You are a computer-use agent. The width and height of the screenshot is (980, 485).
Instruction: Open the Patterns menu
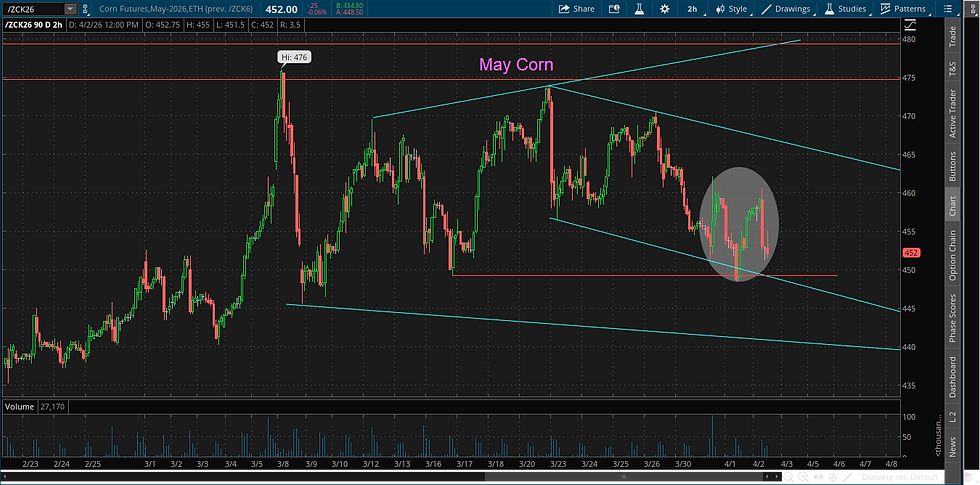tap(902, 9)
